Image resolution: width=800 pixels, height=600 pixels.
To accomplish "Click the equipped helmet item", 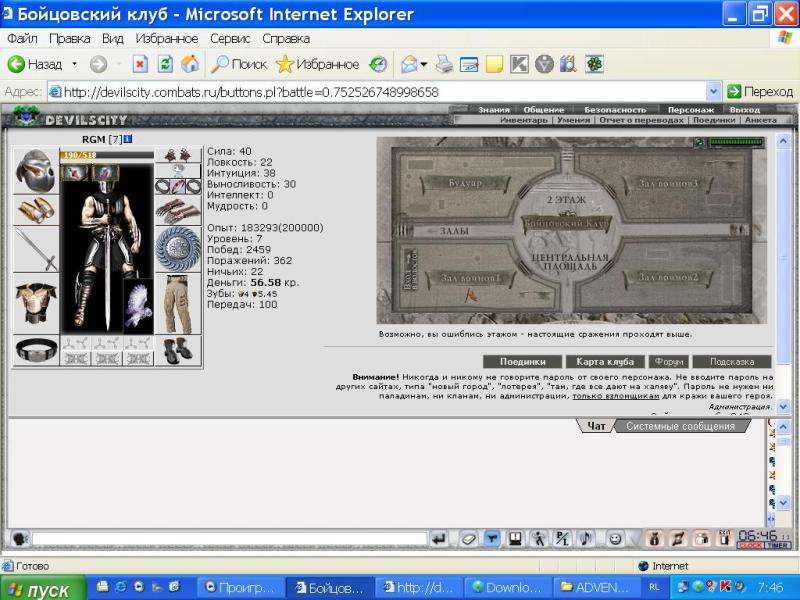I will pyautogui.click(x=35, y=171).
